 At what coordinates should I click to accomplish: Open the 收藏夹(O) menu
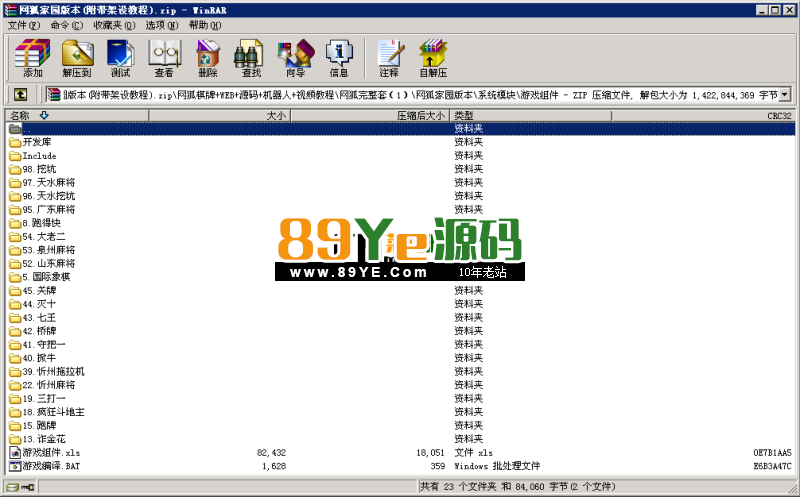pyautogui.click(x=114, y=25)
